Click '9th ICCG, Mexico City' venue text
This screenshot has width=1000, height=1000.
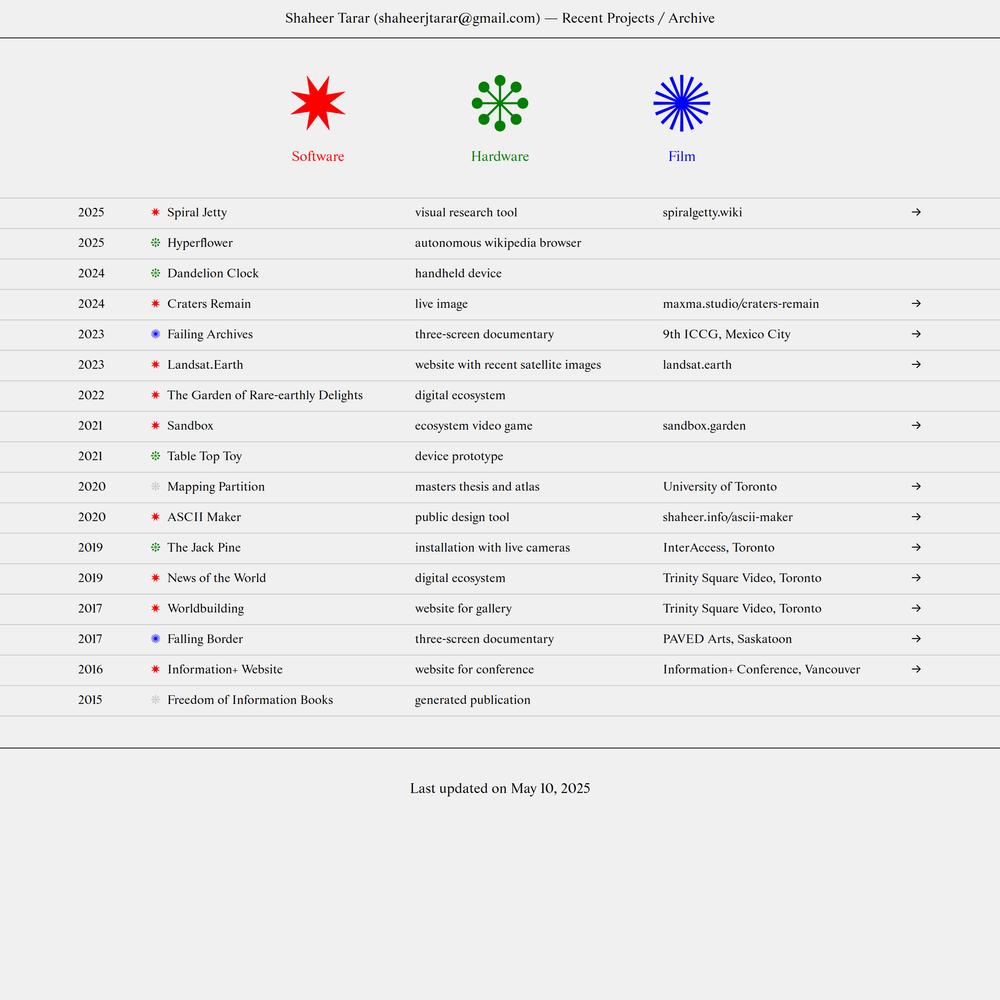pos(726,334)
